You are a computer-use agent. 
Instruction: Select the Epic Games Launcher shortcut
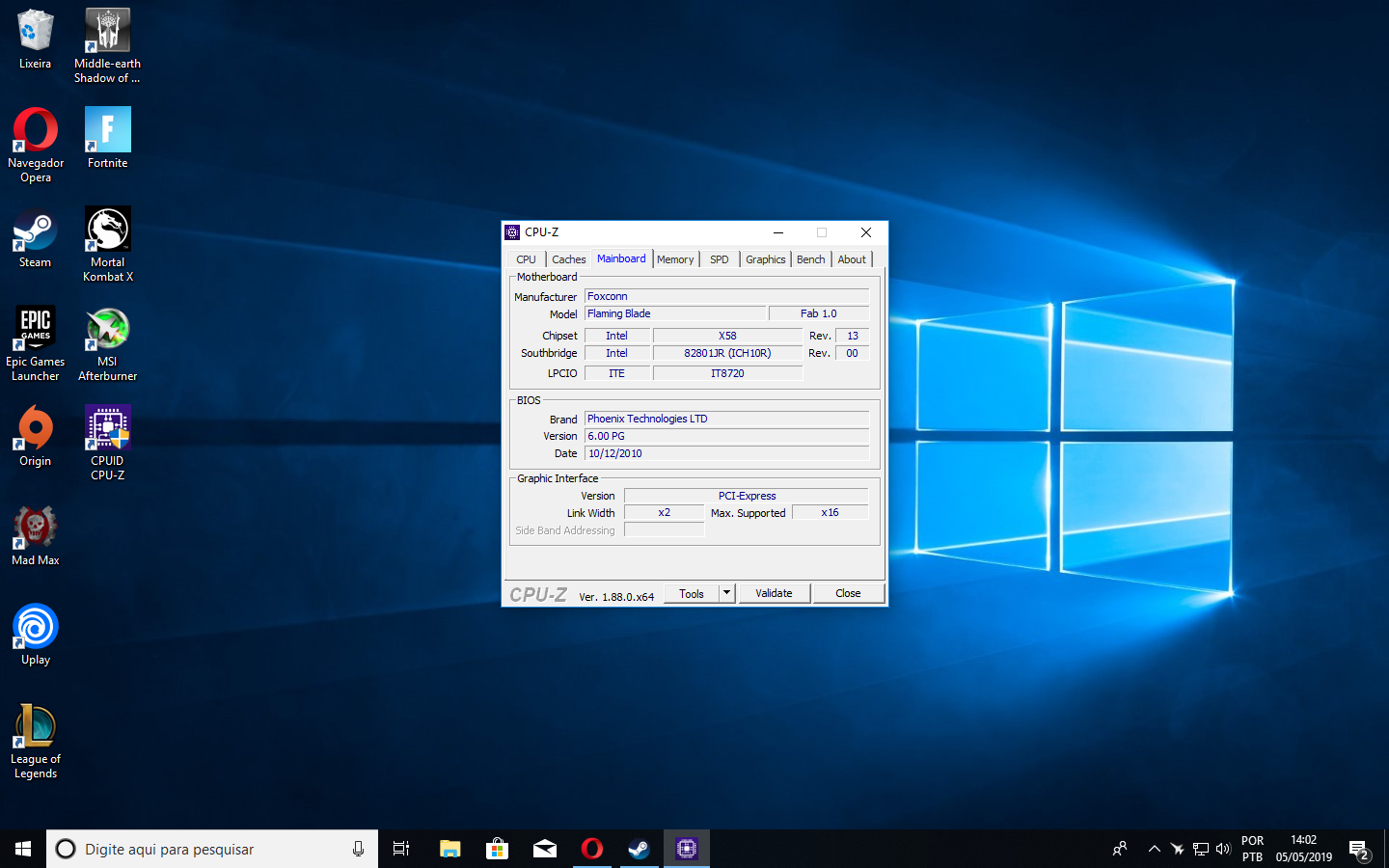tap(36, 343)
